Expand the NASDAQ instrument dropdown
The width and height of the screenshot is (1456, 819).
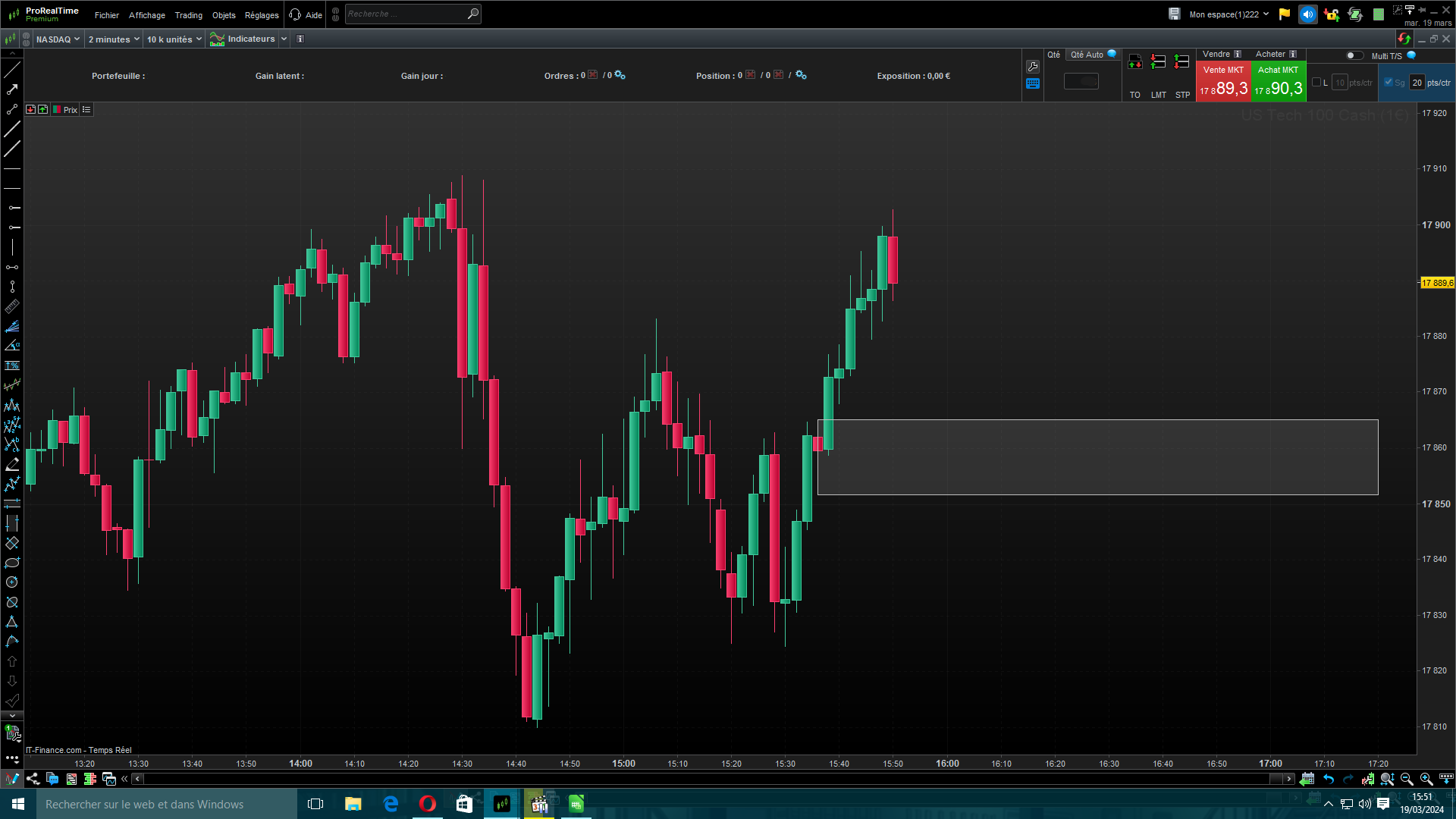pos(58,39)
